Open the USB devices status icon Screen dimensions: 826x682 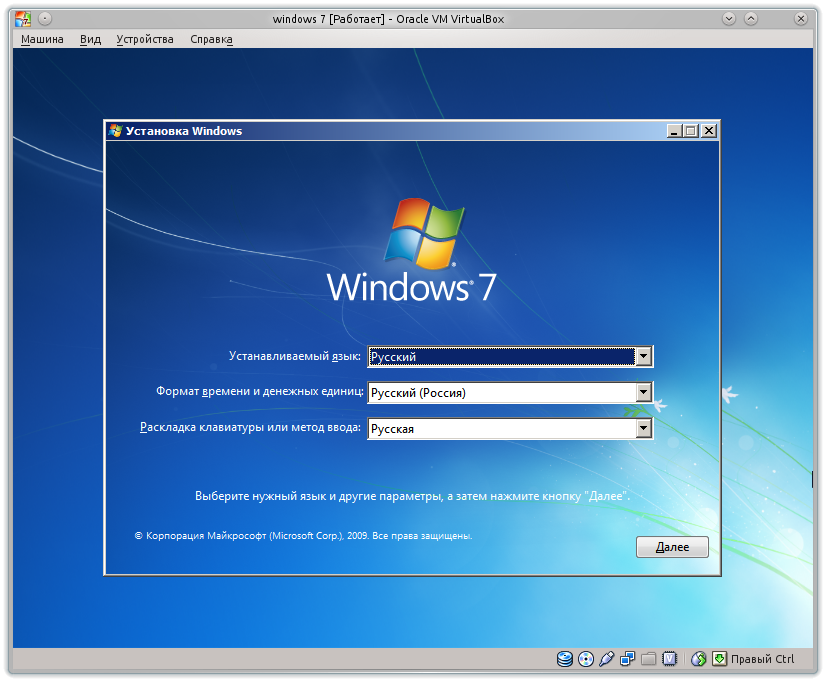click(606, 659)
